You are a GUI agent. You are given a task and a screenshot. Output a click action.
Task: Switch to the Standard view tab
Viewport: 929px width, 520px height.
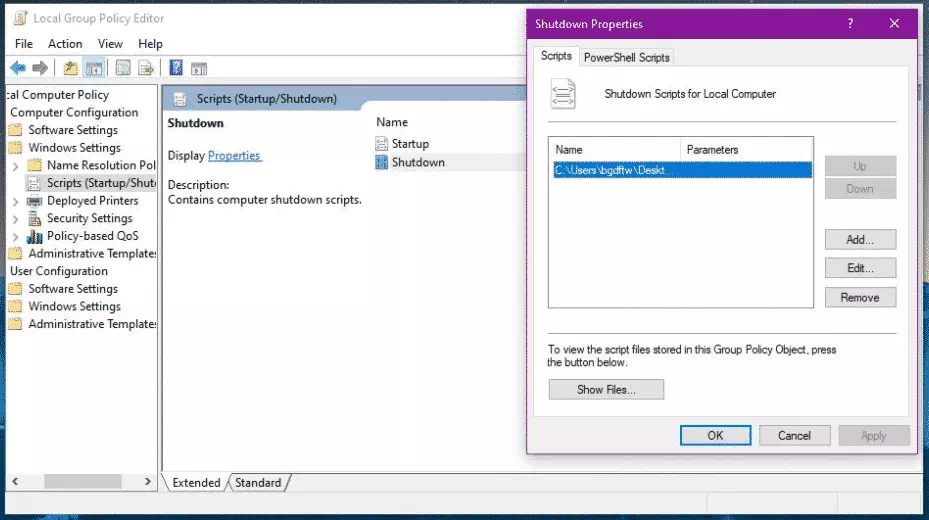[x=258, y=483]
